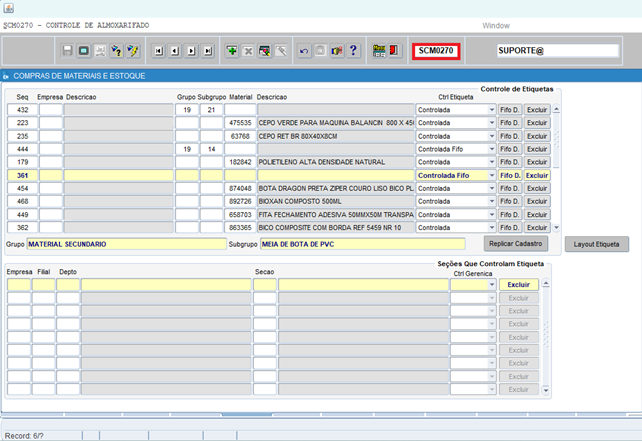The image size is (642, 441).
Task: Click Material cell 658703
Action: 240,215
